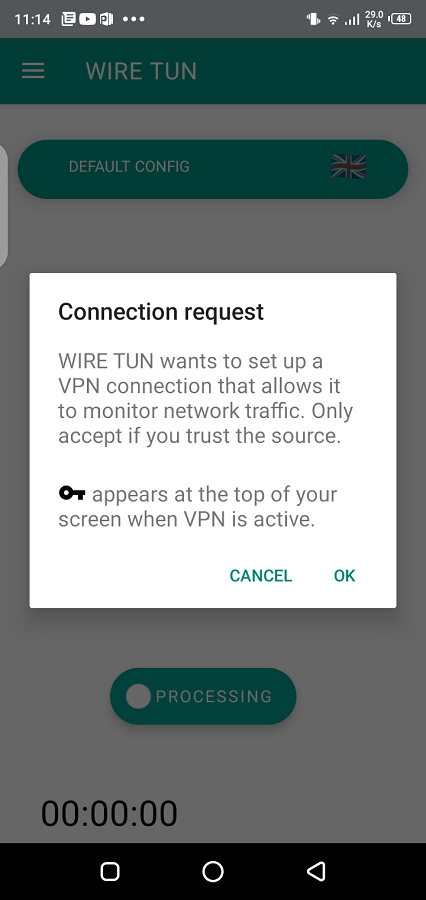This screenshot has height=900, width=426.
Task: Open recent apps with the square button
Action: [110, 871]
